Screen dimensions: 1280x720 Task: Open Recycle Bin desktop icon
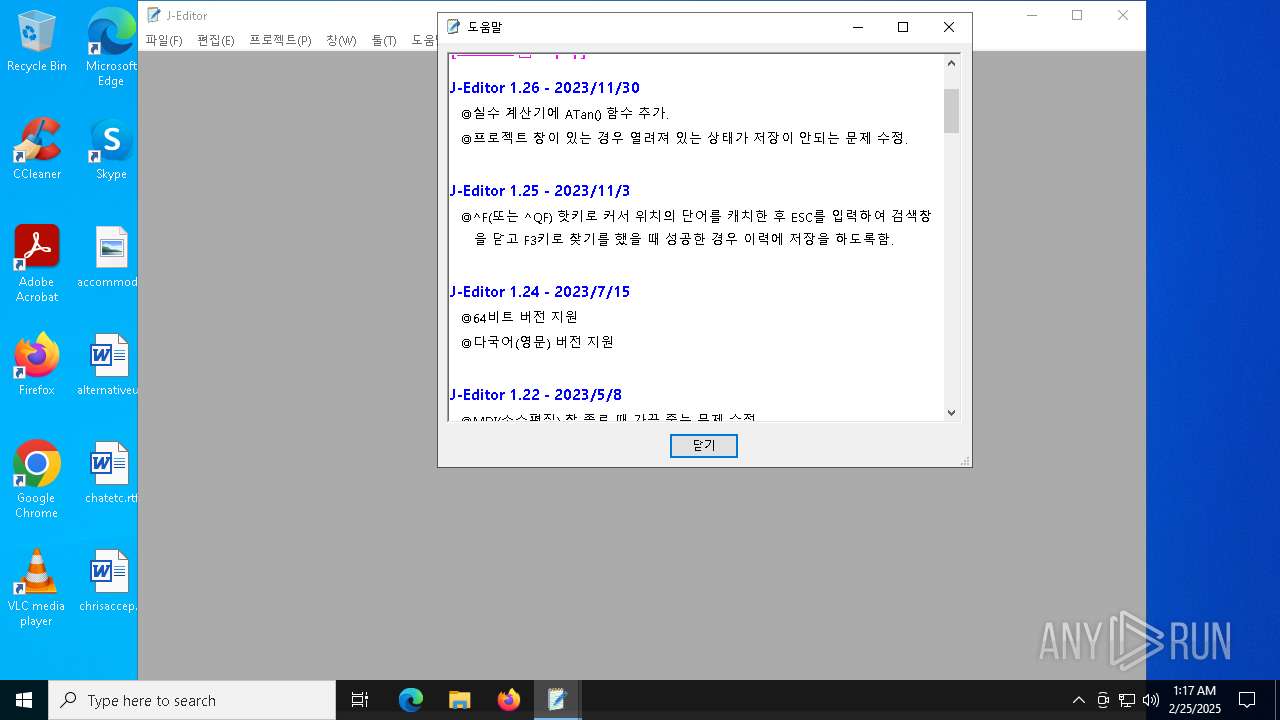pos(37,41)
